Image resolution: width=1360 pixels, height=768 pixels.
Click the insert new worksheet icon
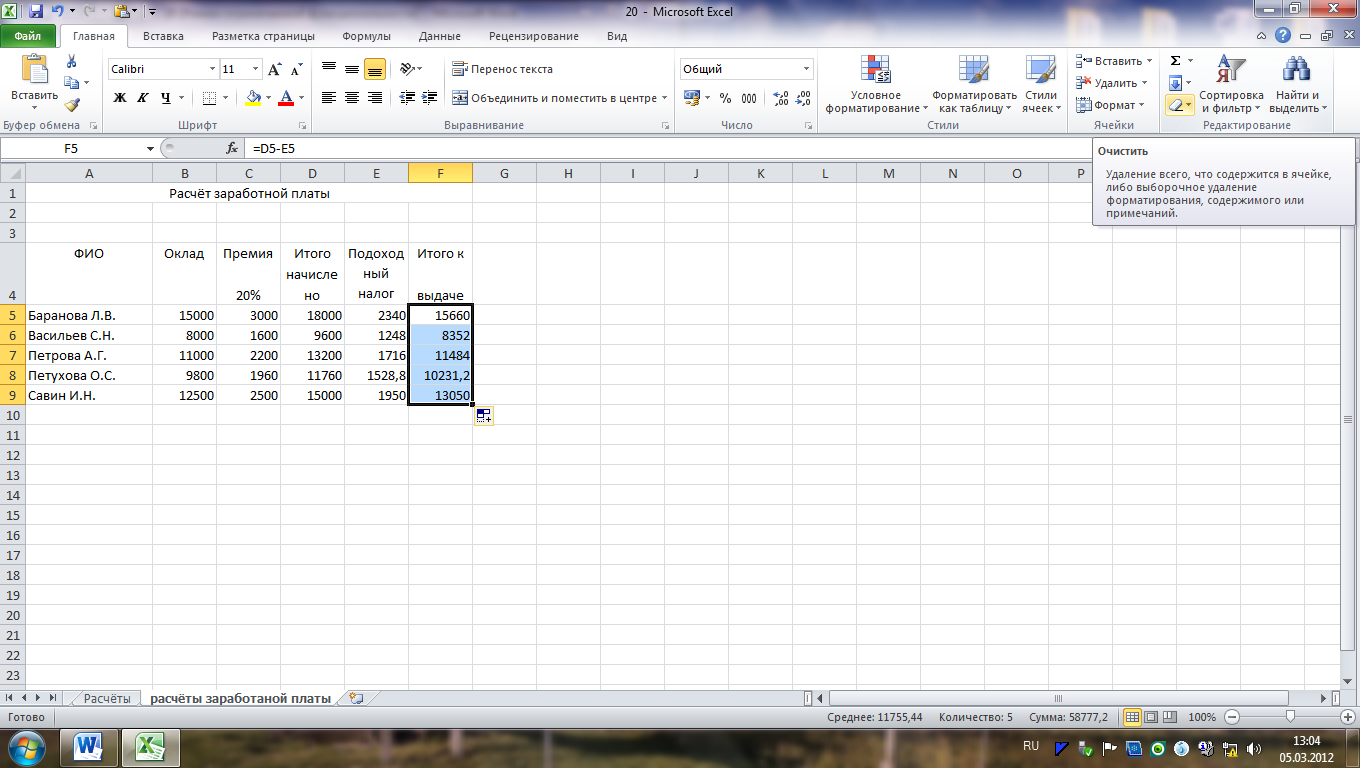pos(356,698)
